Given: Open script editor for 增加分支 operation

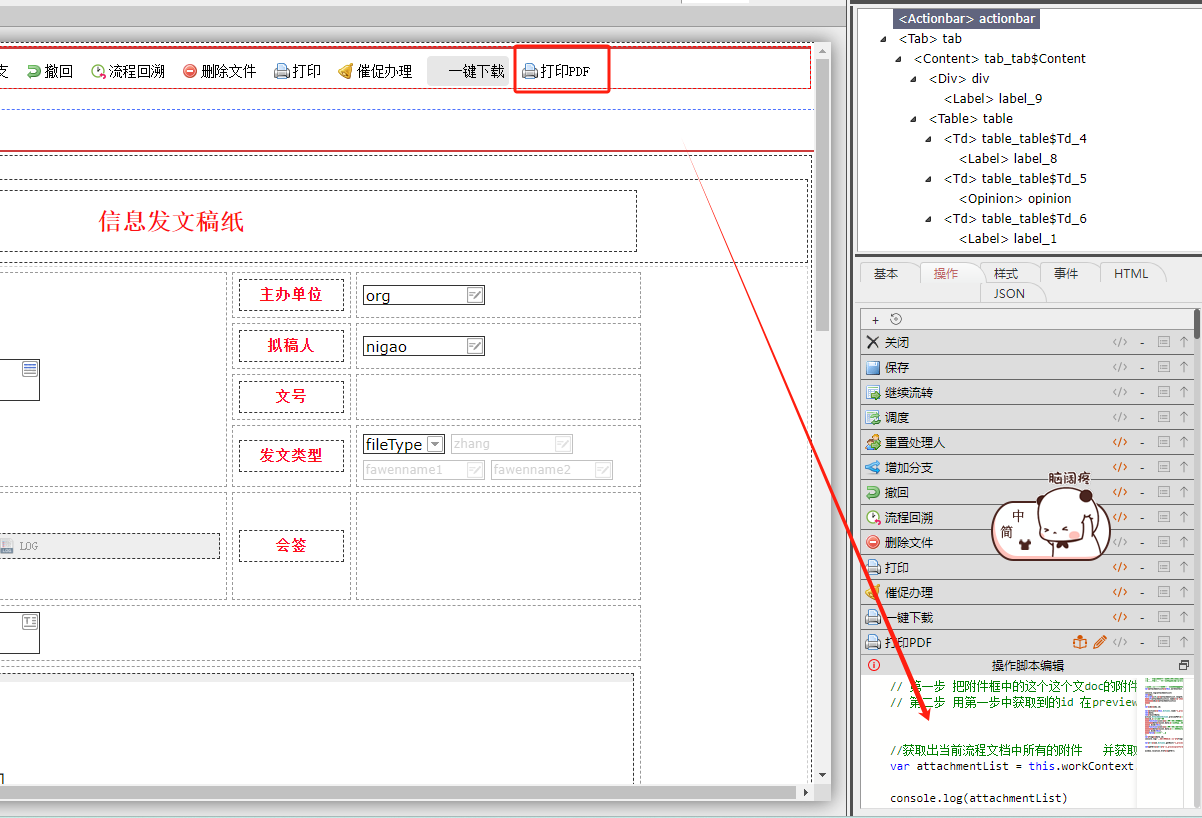Looking at the screenshot, I should 1120,467.
